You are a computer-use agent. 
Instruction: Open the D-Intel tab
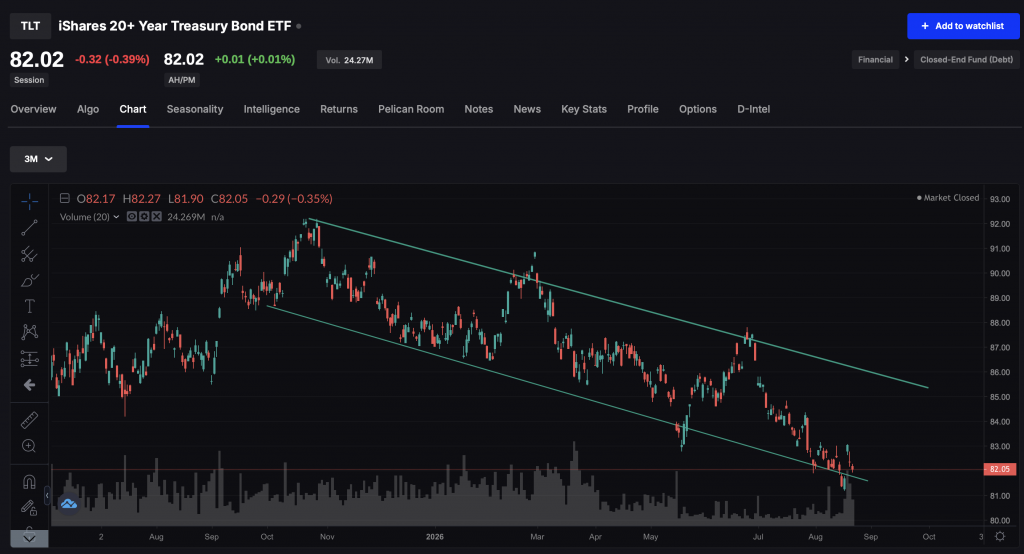[754, 109]
